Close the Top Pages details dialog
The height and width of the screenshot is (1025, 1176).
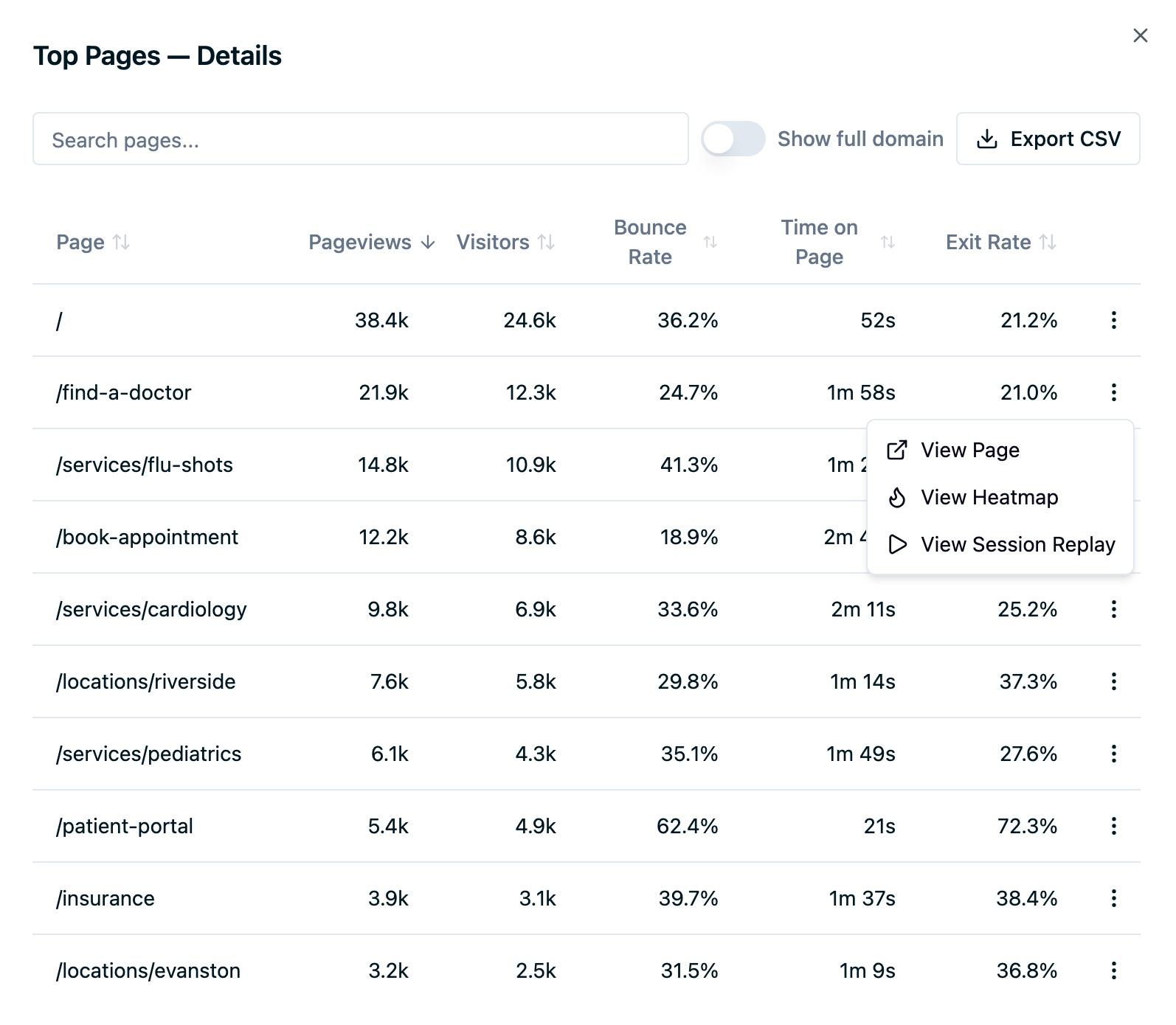(1140, 35)
